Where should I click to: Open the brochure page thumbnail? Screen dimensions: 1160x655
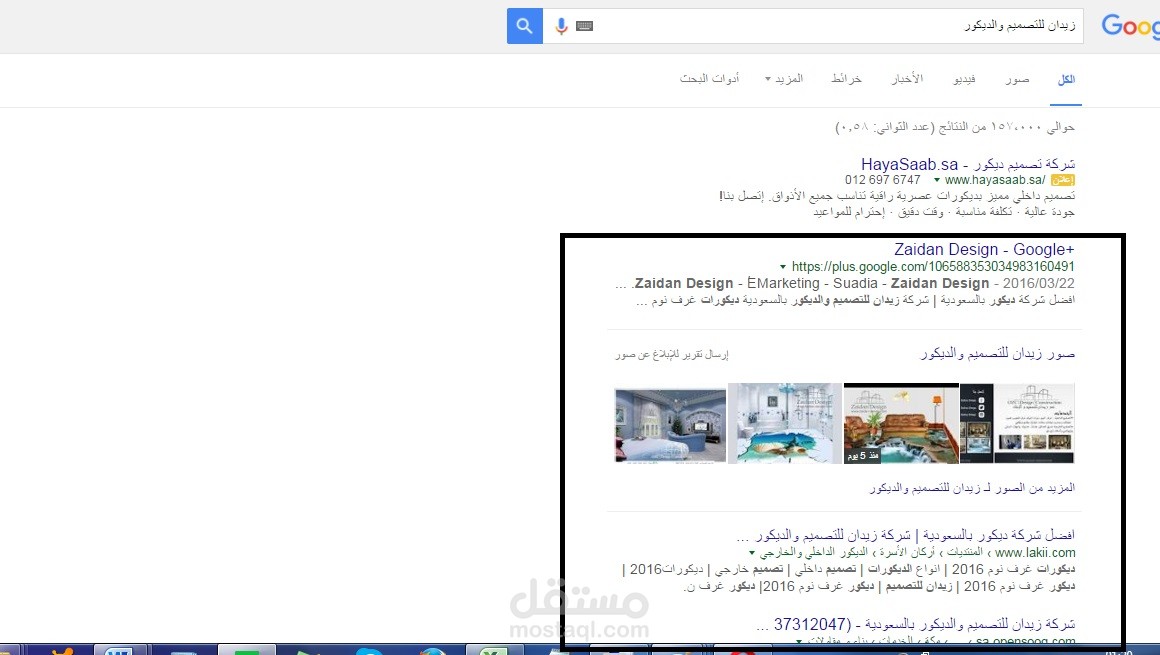[x=1017, y=423]
